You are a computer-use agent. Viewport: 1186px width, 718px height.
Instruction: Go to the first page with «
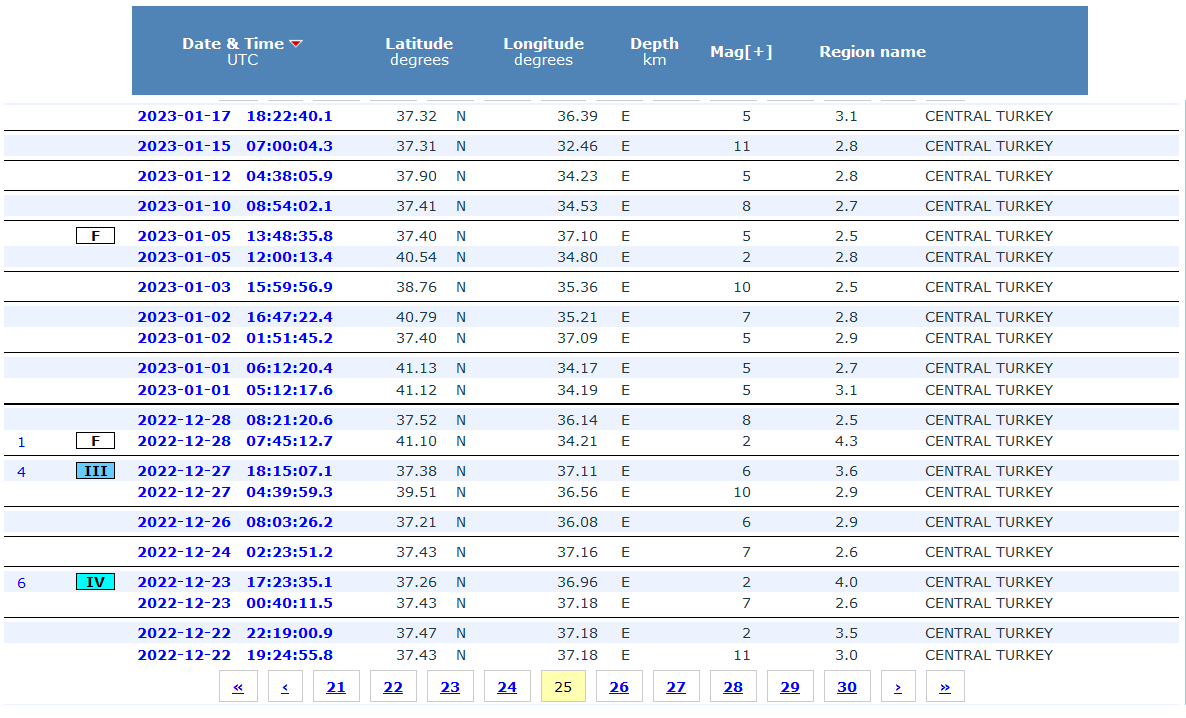click(238, 687)
